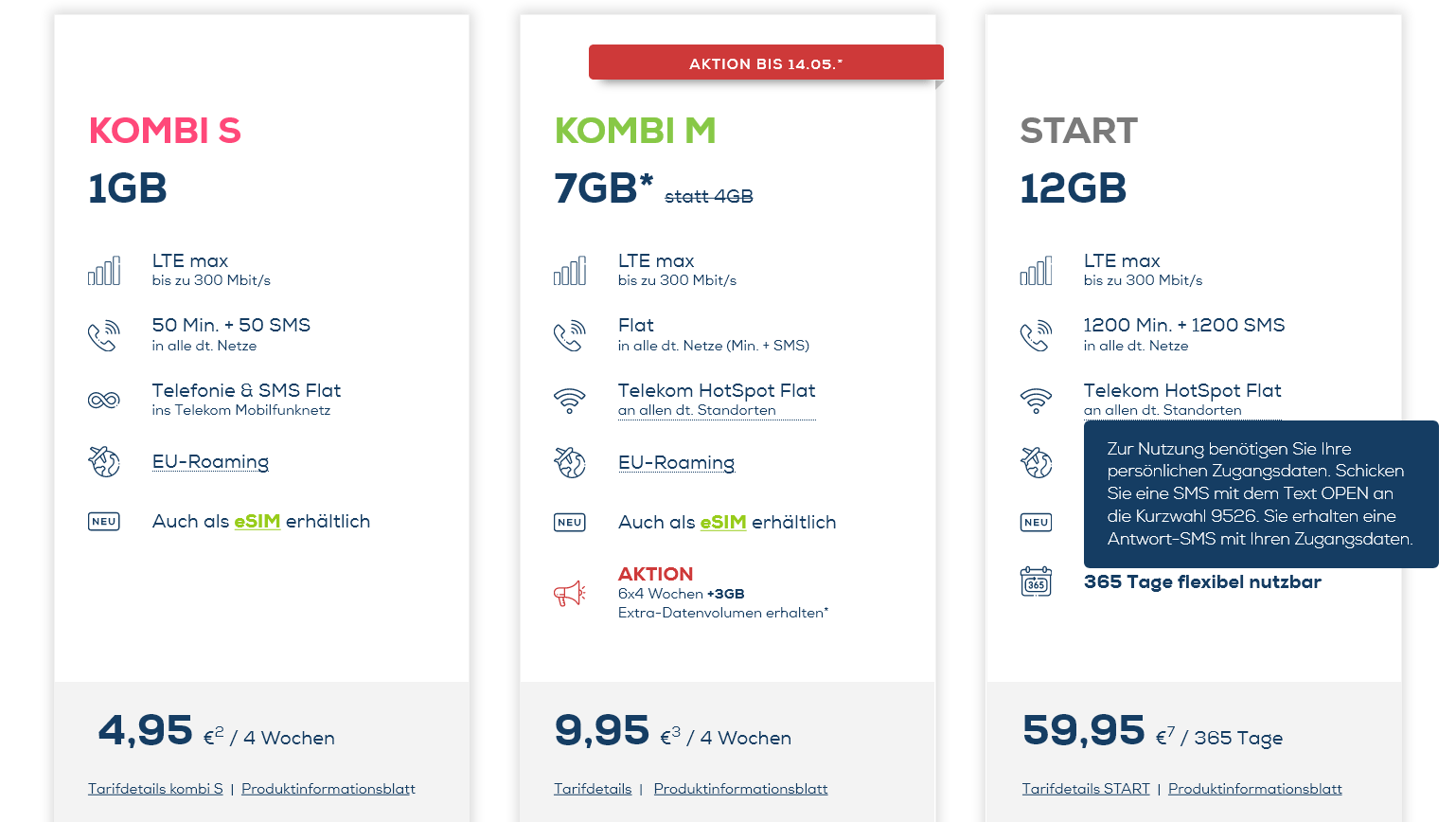Open Produktinformationsblatt for Kombi M
This screenshot has height=822, width=1456.
(740, 789)
